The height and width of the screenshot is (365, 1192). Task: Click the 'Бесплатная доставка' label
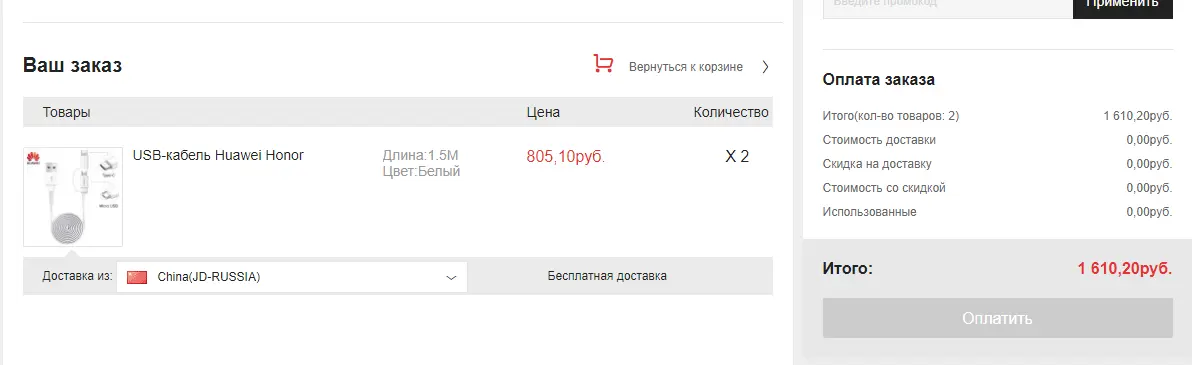[x=607, y=276]
